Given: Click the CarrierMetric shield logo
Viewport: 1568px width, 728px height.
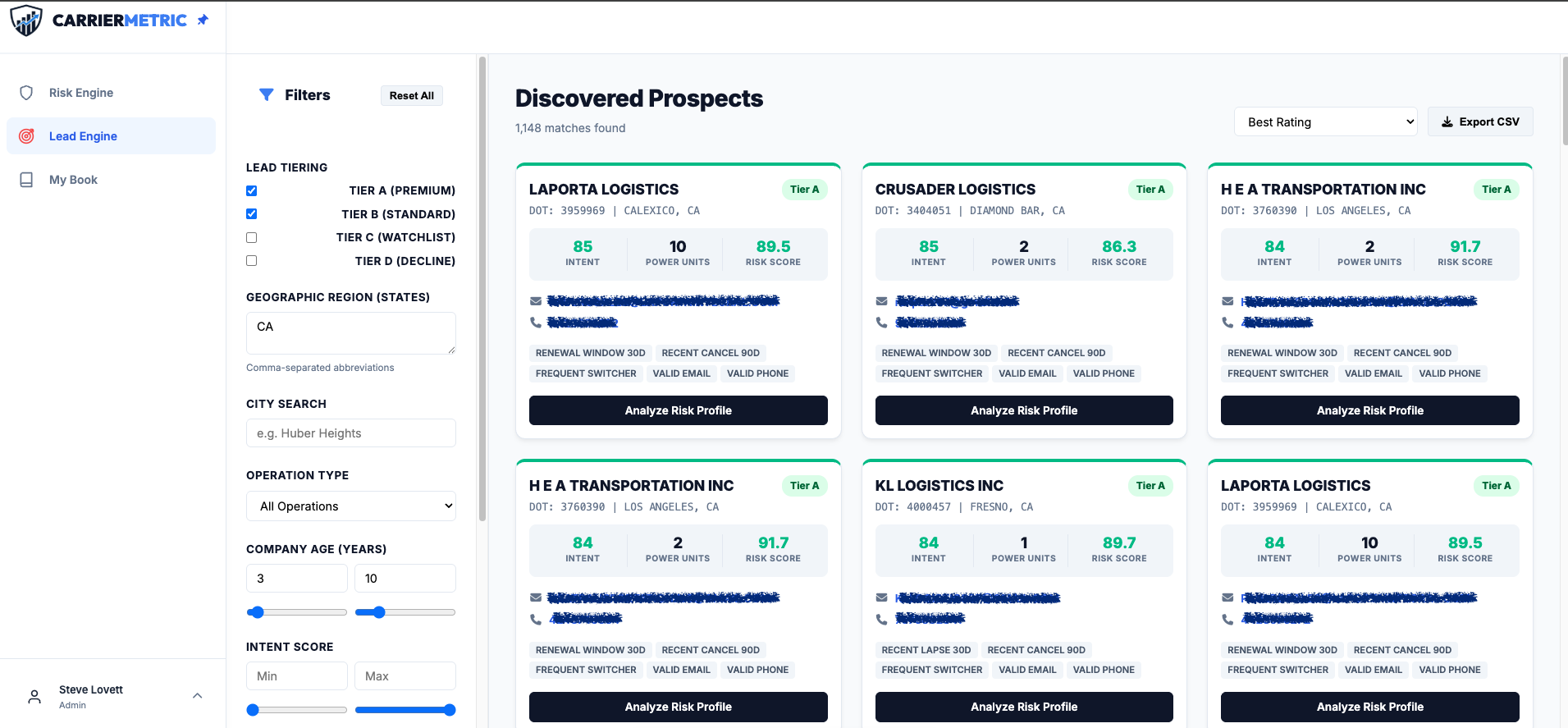Looking at the screenshot, I should point(26,21).
